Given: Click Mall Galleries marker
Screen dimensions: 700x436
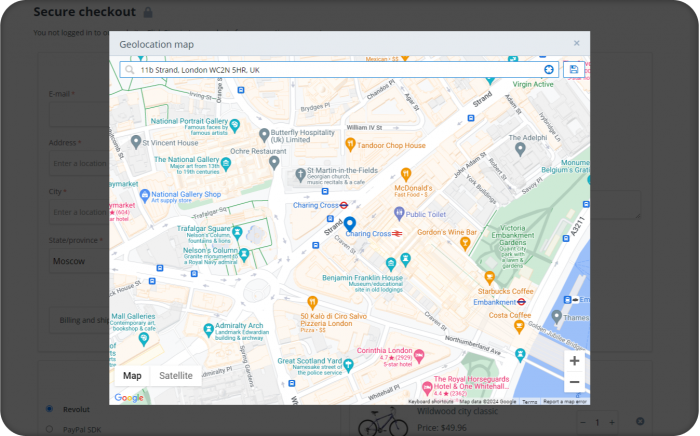Looking at the screenshot, I should click(x=143, y=339).
